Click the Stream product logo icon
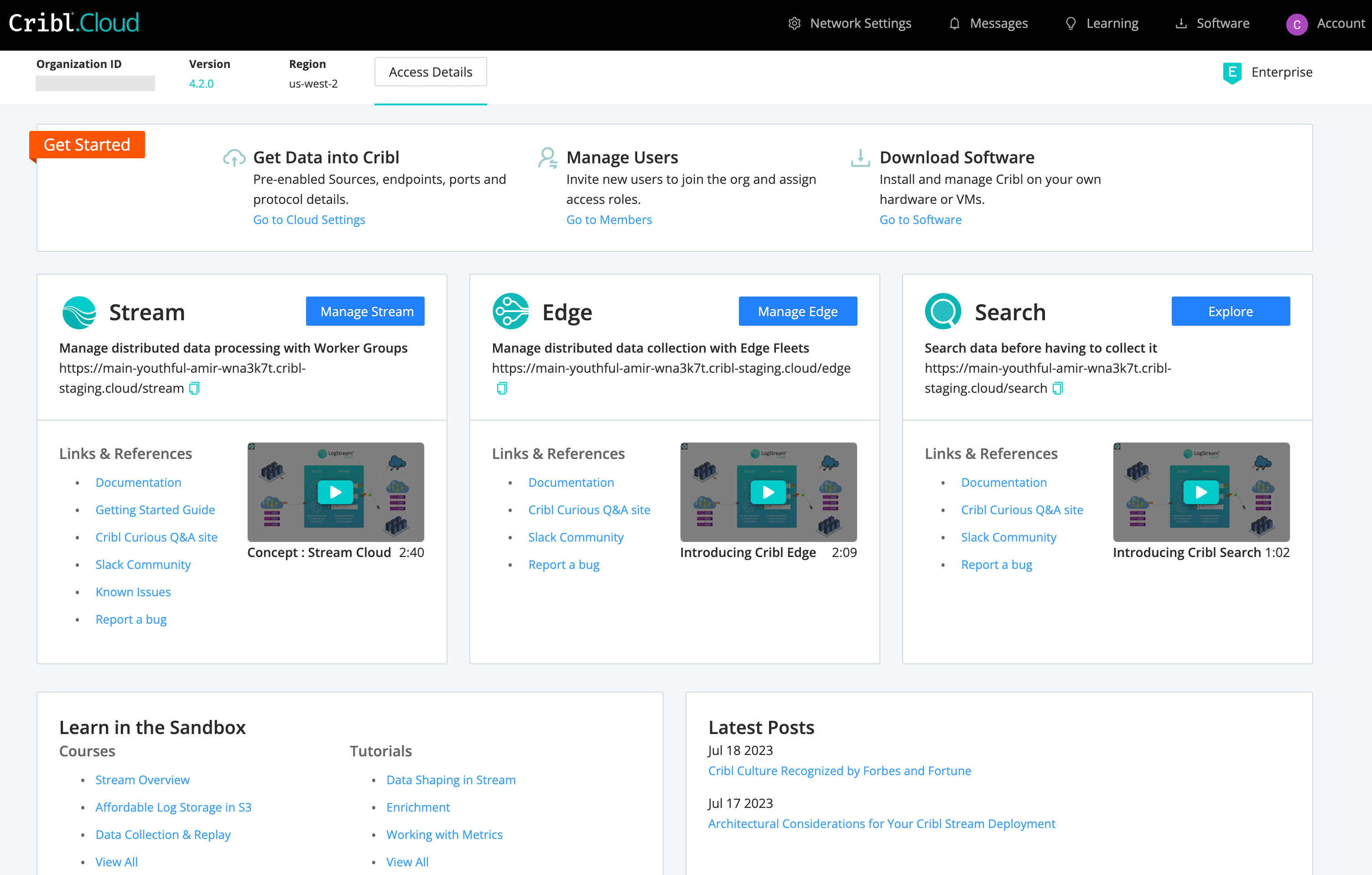Screen dimensions: 1372x875 click(78, 312)
